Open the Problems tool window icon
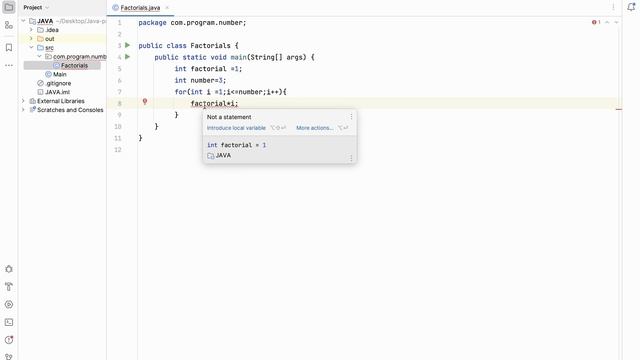Image resolution: width=640 pixels, height=360 pixels. tap(9, 340)
